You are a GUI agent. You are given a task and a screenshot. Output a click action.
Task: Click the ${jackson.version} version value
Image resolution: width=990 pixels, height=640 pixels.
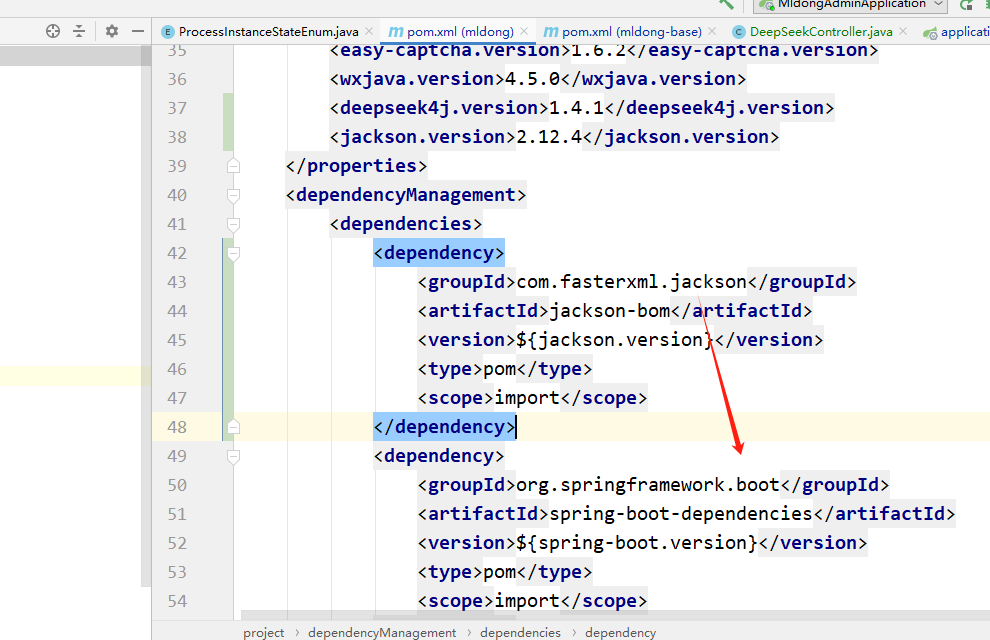(616, 340)
